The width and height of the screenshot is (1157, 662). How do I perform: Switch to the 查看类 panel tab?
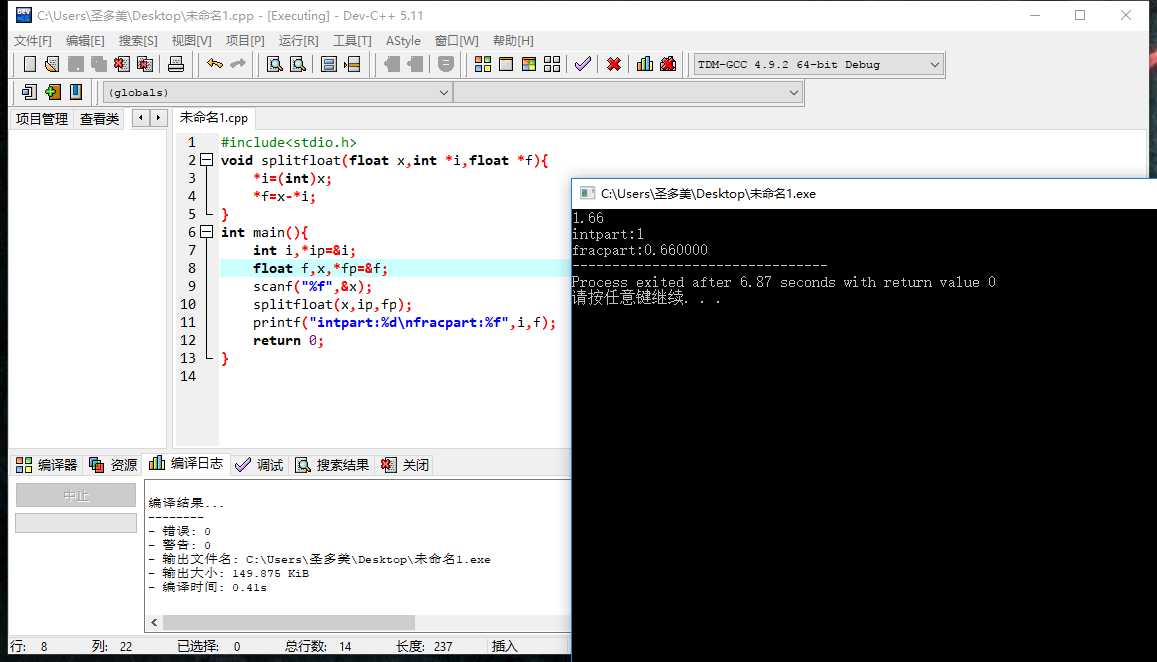pyautogui.click(x=99, y=119)
